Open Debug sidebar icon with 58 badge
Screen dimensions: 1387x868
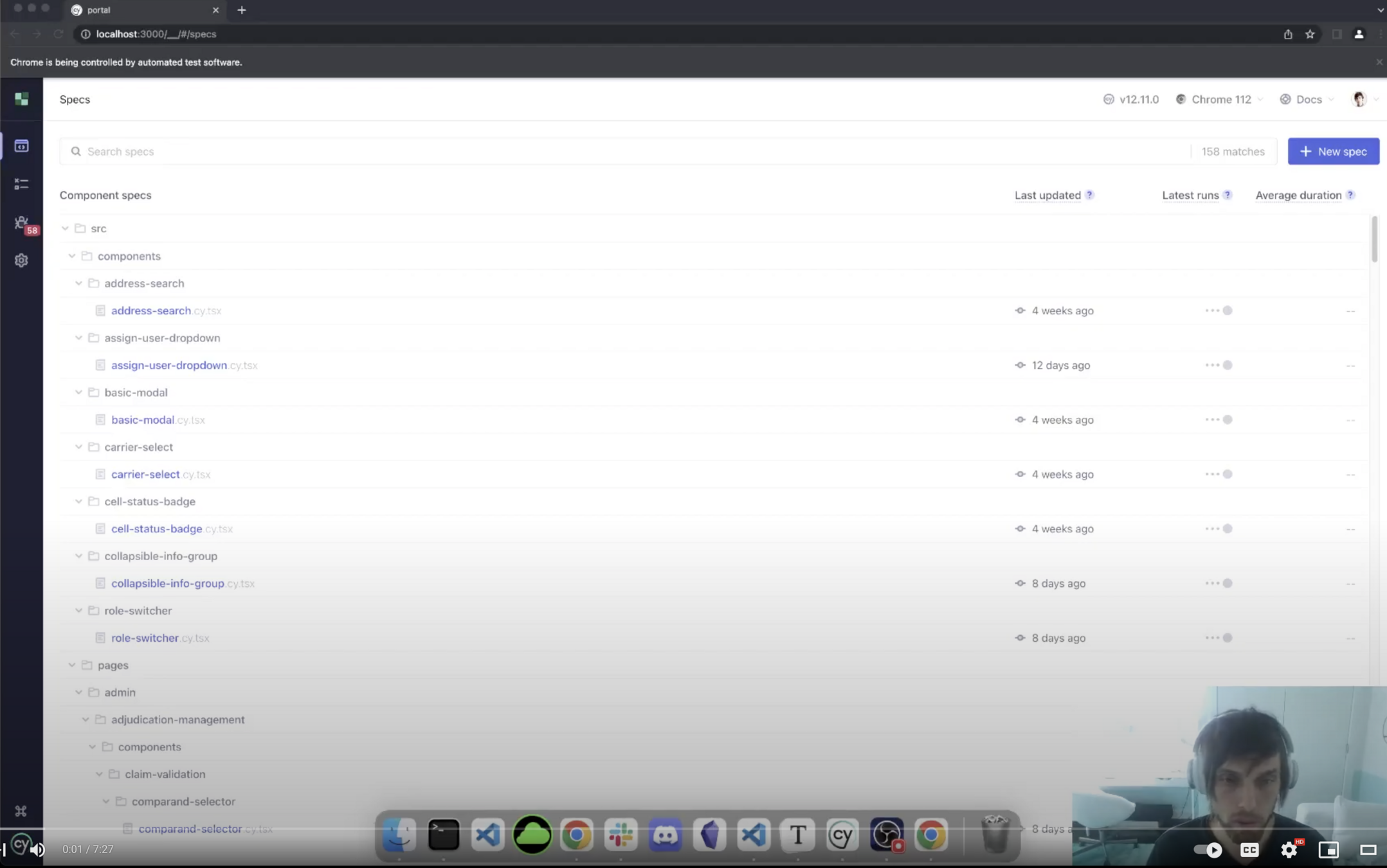[21, 222]
